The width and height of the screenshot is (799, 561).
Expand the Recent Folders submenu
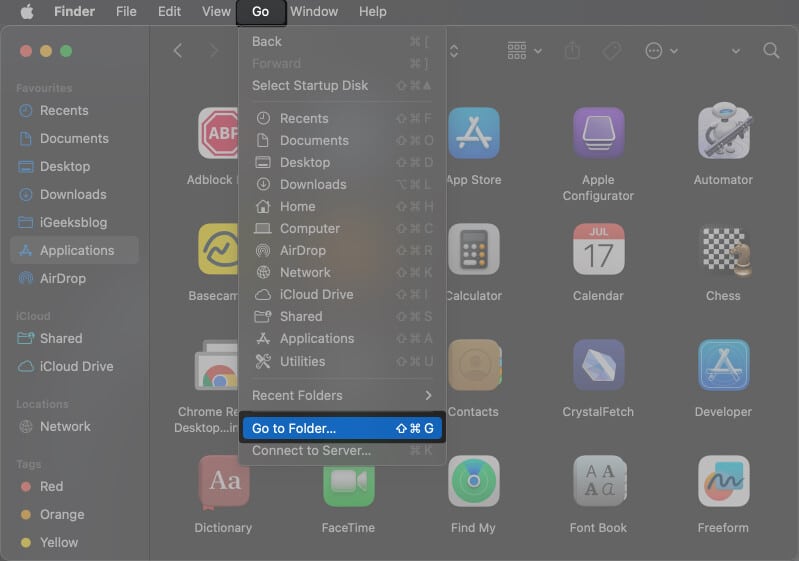coord(342,395)
